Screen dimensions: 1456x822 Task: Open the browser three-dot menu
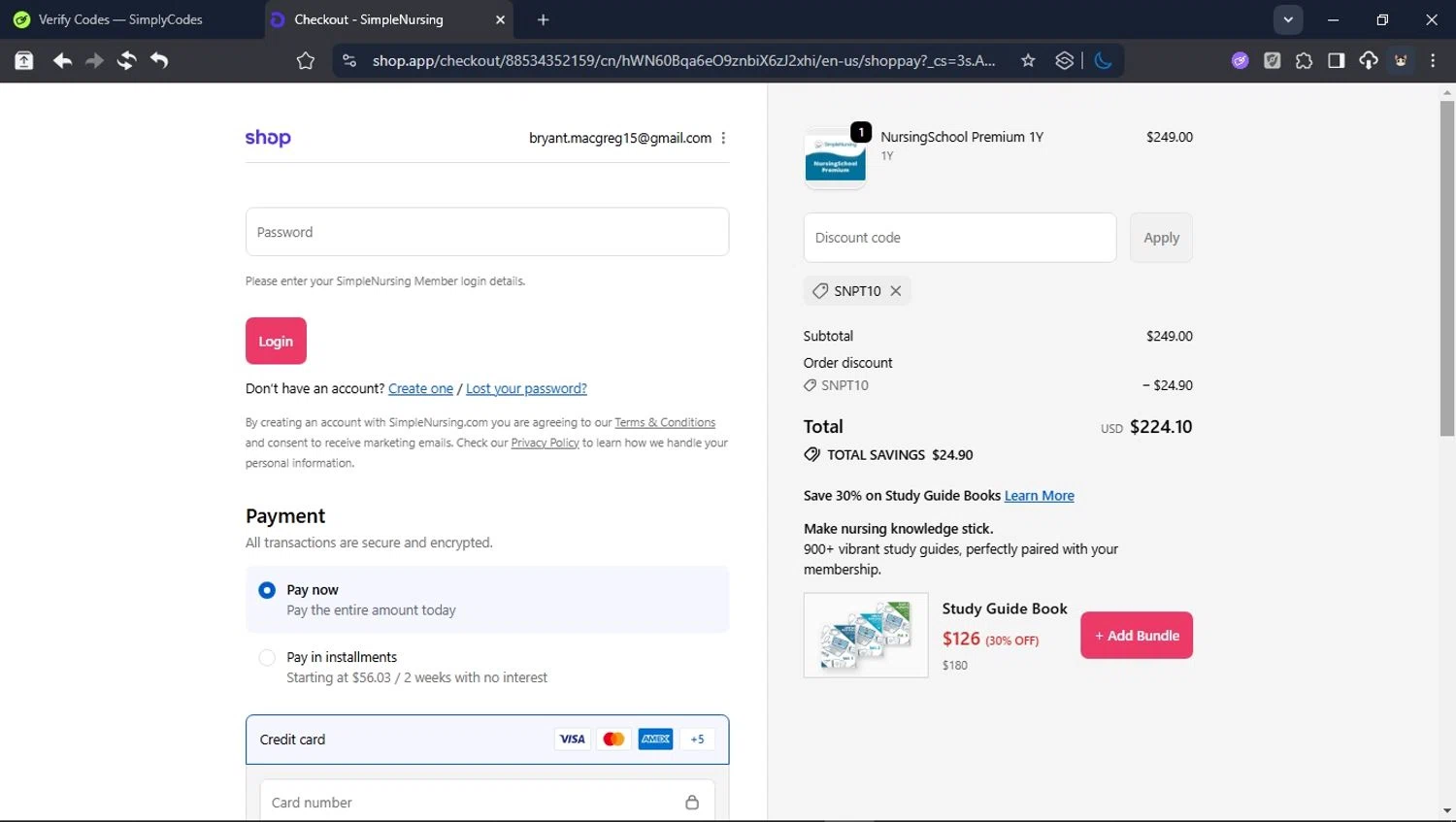1433,61
